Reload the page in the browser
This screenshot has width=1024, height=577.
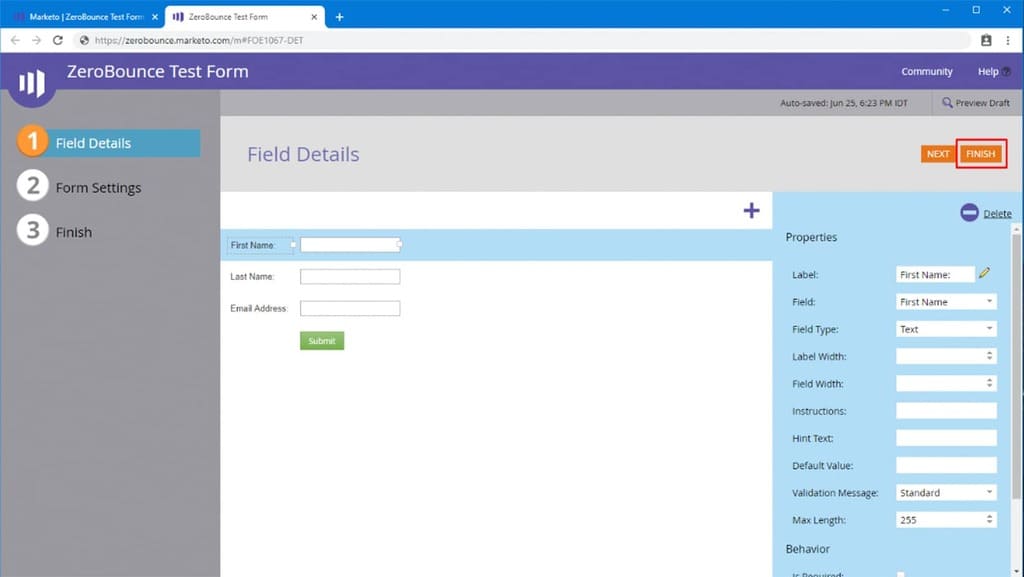click(58, 40)
